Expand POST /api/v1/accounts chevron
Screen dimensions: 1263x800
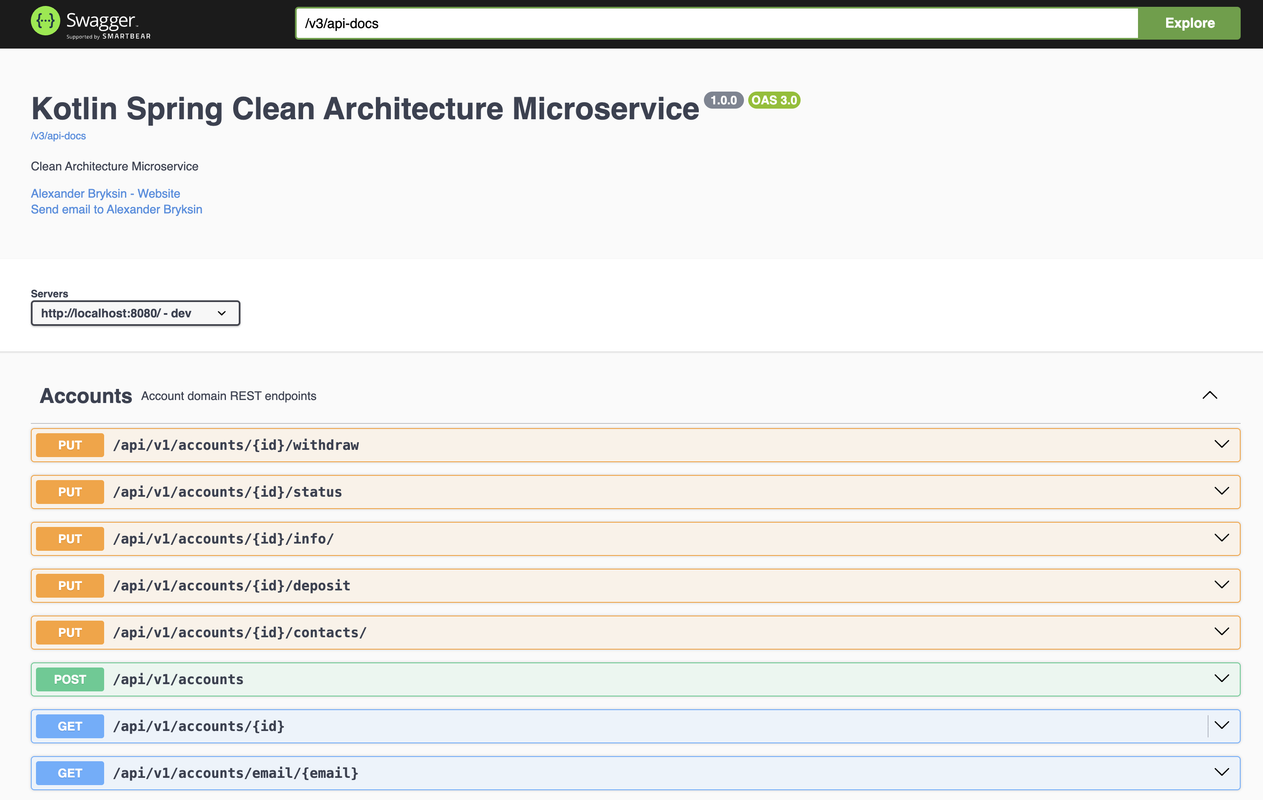pos(1221,679)
